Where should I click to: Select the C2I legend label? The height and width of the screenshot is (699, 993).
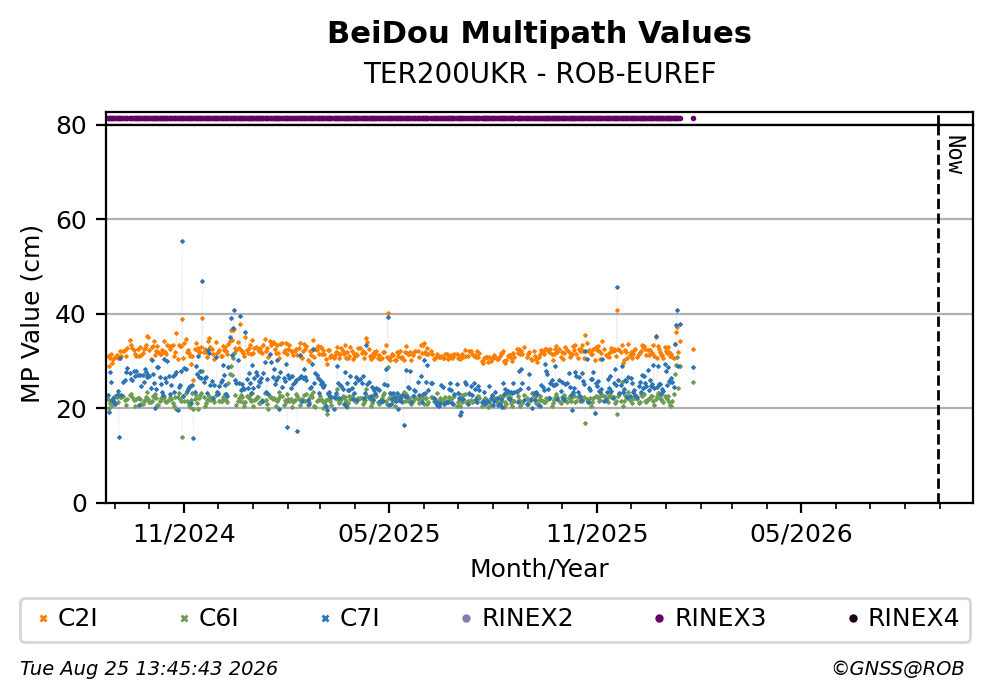(78, 618)
